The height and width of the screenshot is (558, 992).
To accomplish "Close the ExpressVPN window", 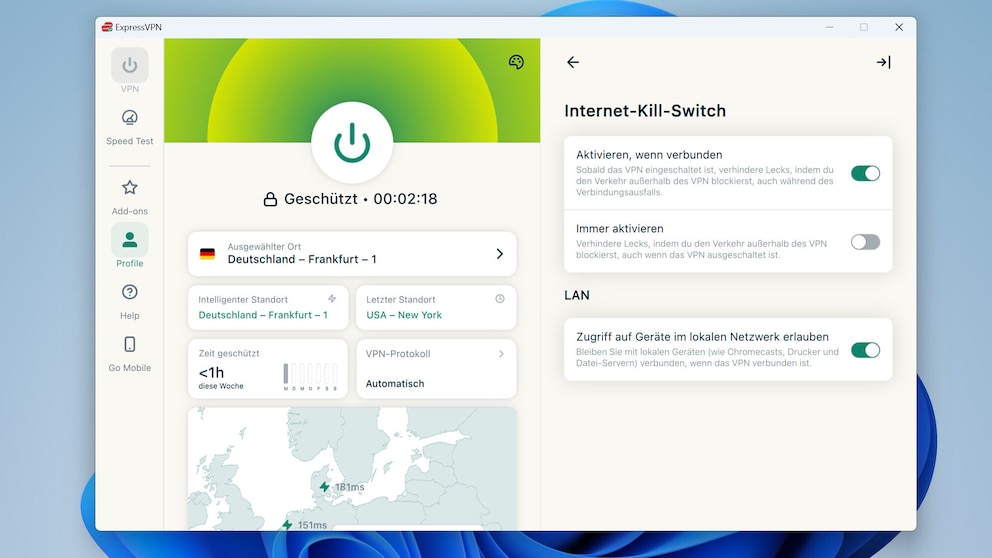I will (x=899, y=27).
